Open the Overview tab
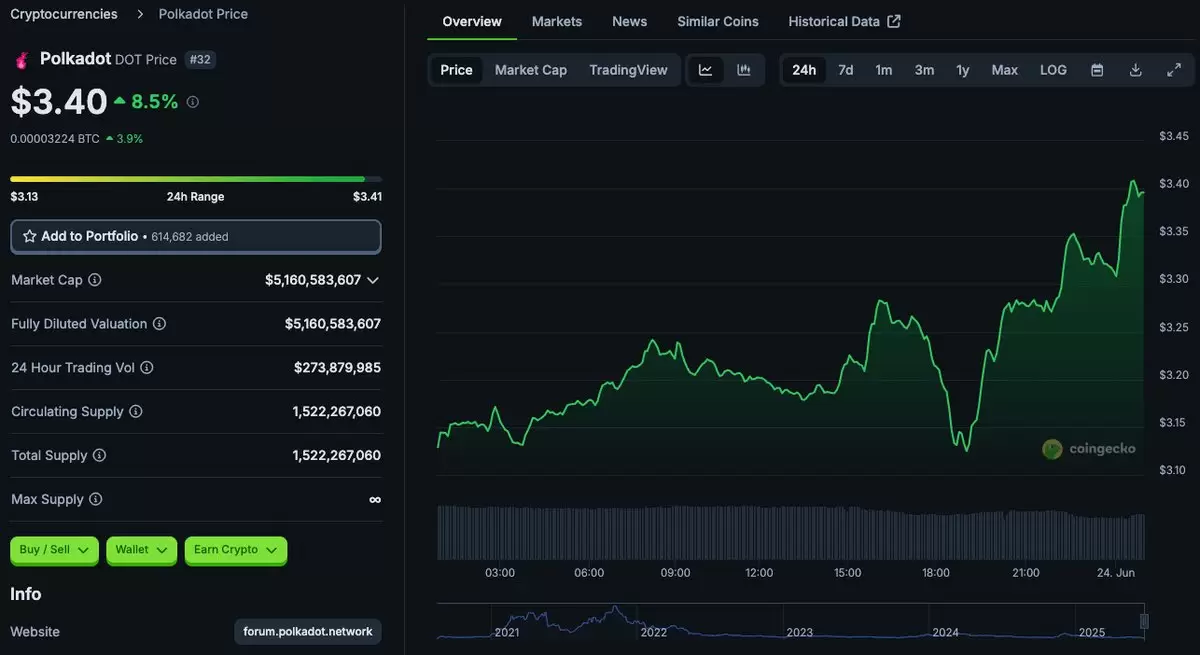This screenshot has height=655, width=1200. [x=472, y=21]
